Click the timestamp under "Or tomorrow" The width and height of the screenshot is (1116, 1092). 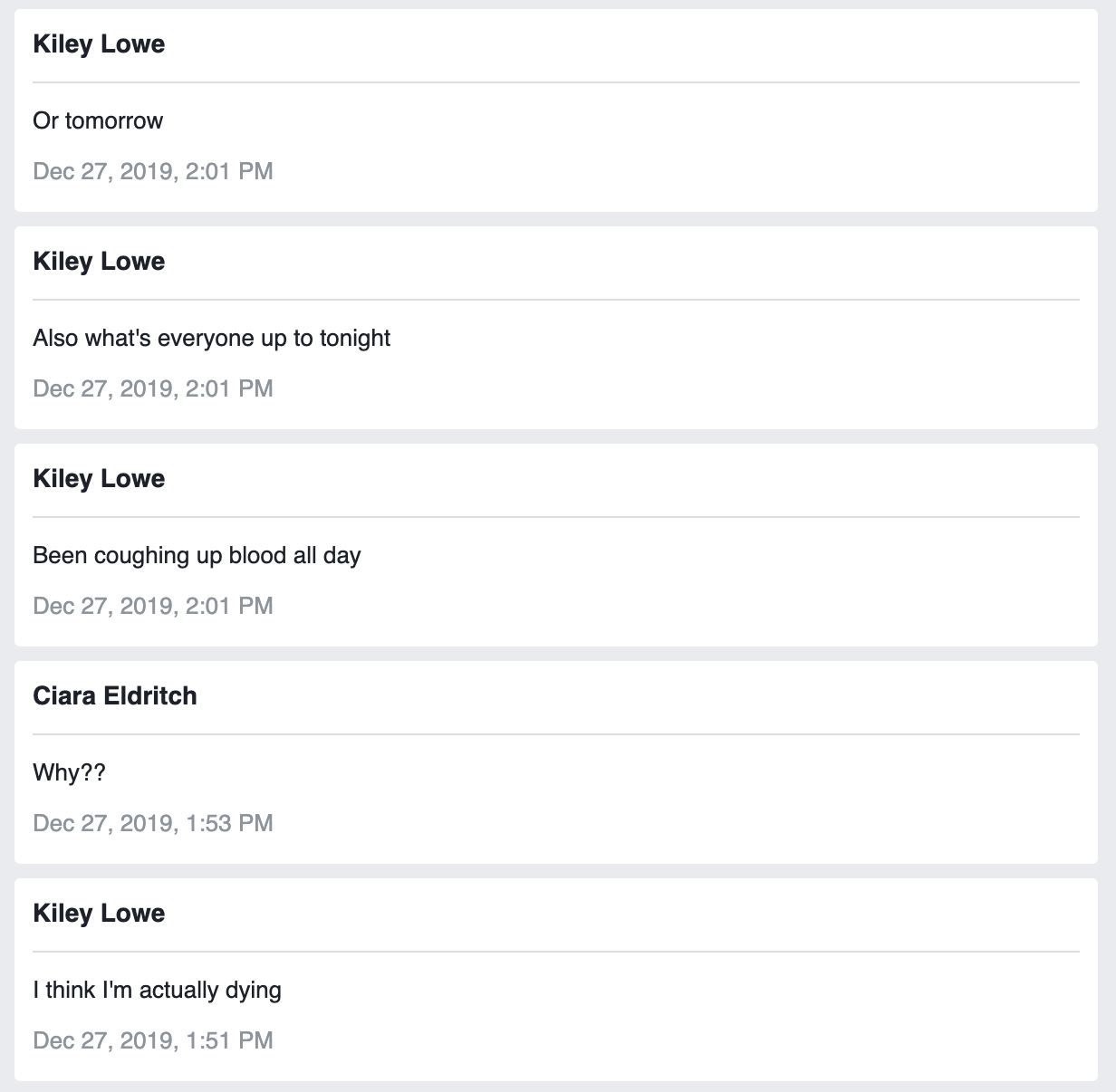click(152, 171)
